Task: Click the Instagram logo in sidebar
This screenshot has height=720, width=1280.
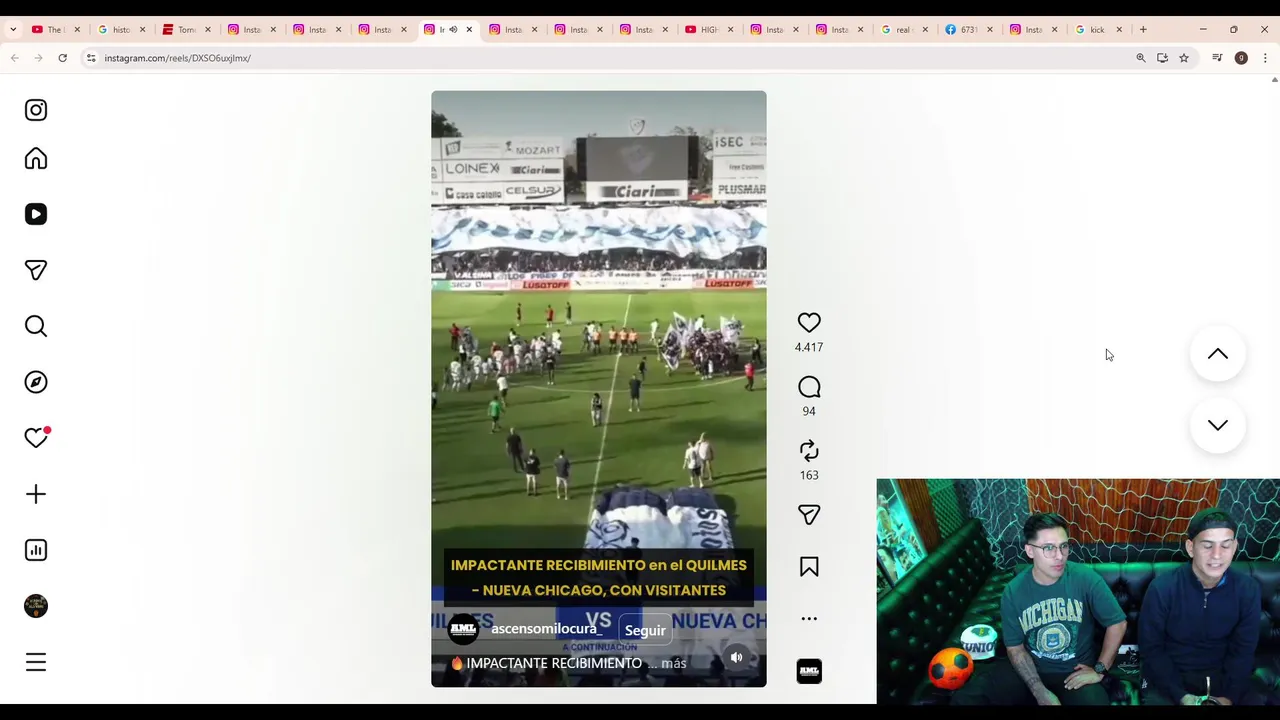Action: coord(36,110)
